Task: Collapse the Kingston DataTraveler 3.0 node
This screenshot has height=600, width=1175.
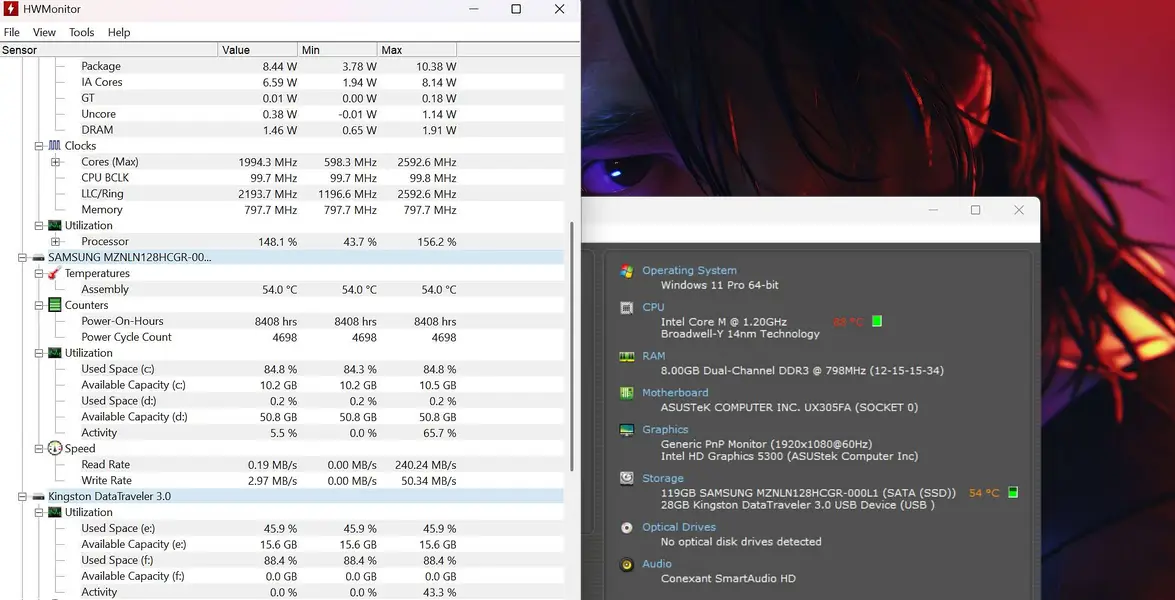Action: point(23,497)
